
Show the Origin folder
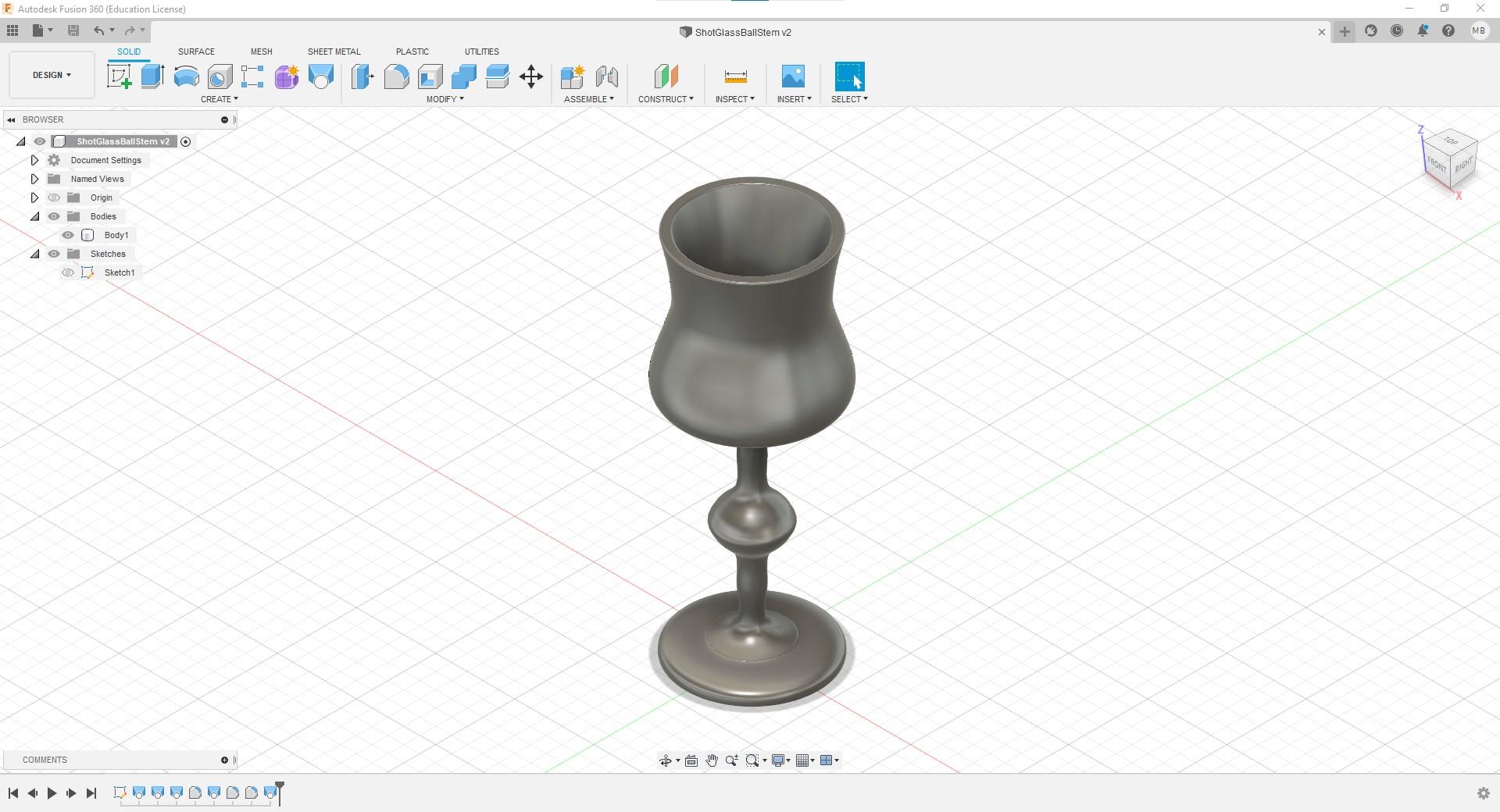pyautogui.click(x=54, y=198)
